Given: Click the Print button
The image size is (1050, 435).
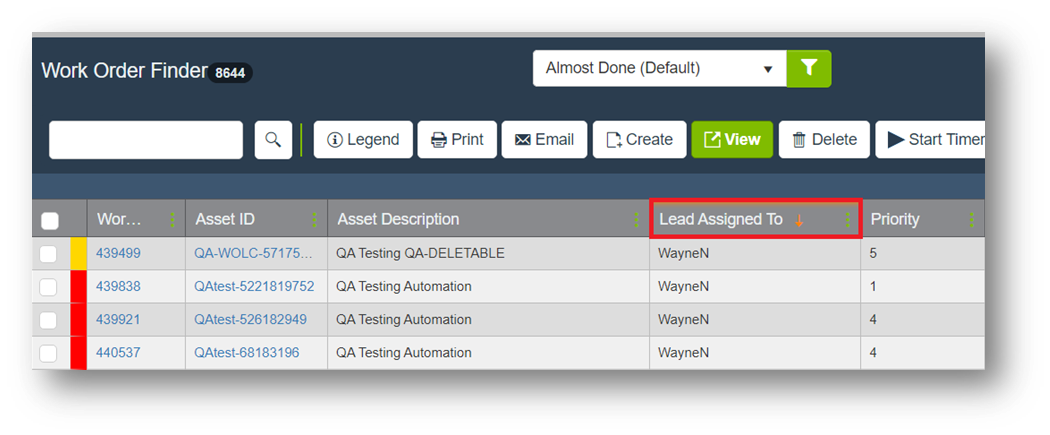Looking at the screenshot, I should pyautogui.click(x=457, y=140).
